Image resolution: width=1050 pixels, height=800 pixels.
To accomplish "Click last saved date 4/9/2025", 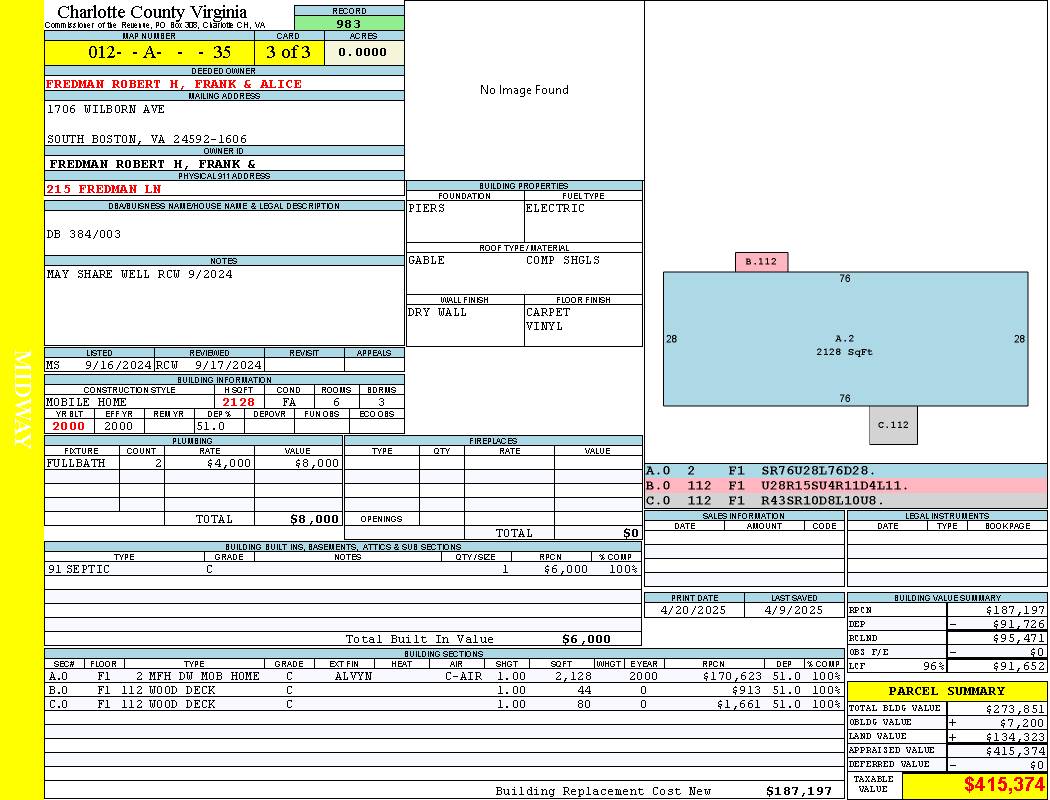I will [x=794, y=611].
